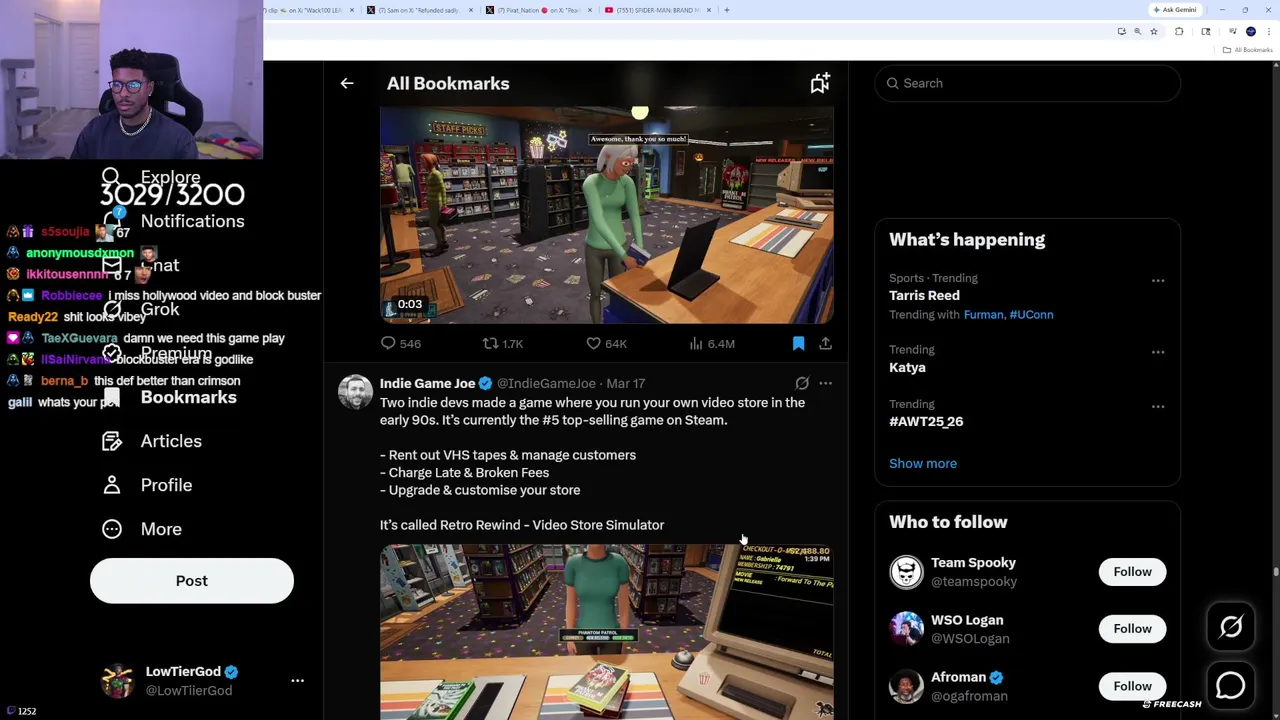Click the Post button

192,581
